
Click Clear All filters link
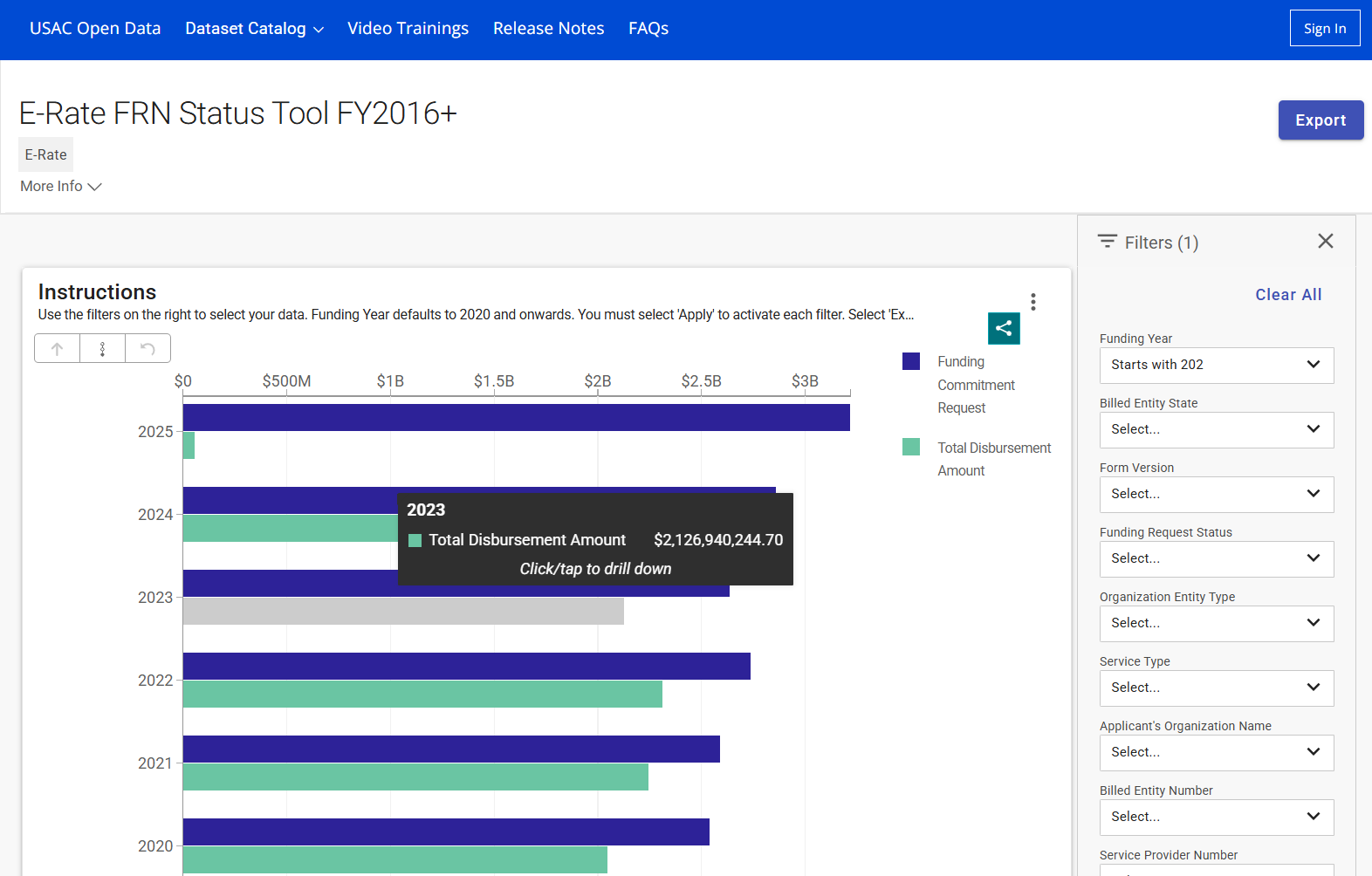pos(1288,295)
